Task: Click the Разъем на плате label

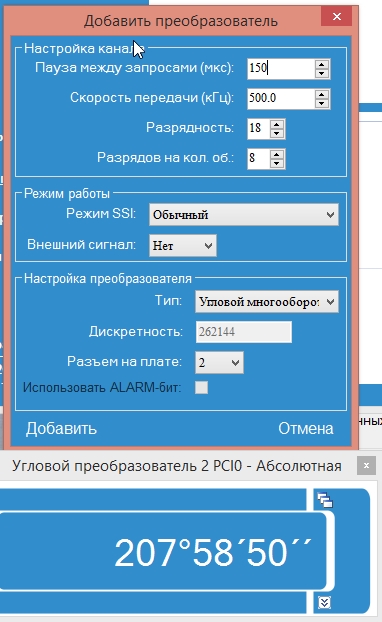Action: [125, 361]
